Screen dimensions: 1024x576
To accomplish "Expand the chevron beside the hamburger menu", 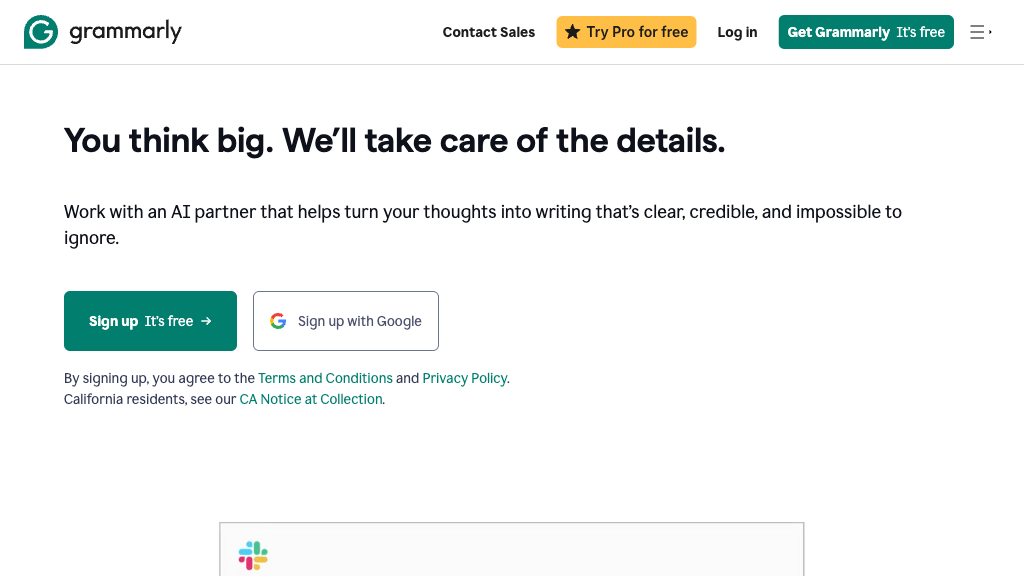I will [x=992, y=31].
